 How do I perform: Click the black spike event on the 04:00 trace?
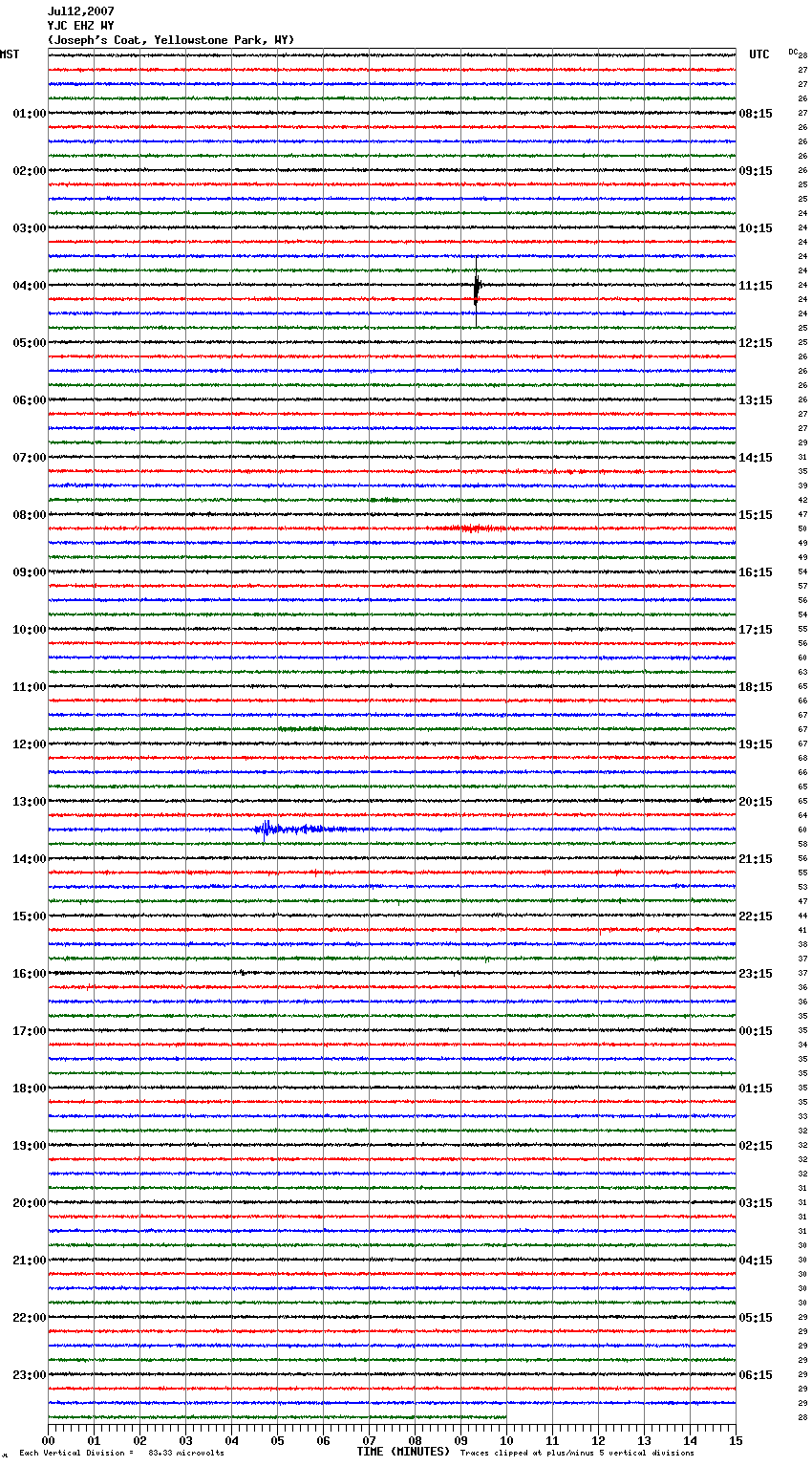point(477,290)
